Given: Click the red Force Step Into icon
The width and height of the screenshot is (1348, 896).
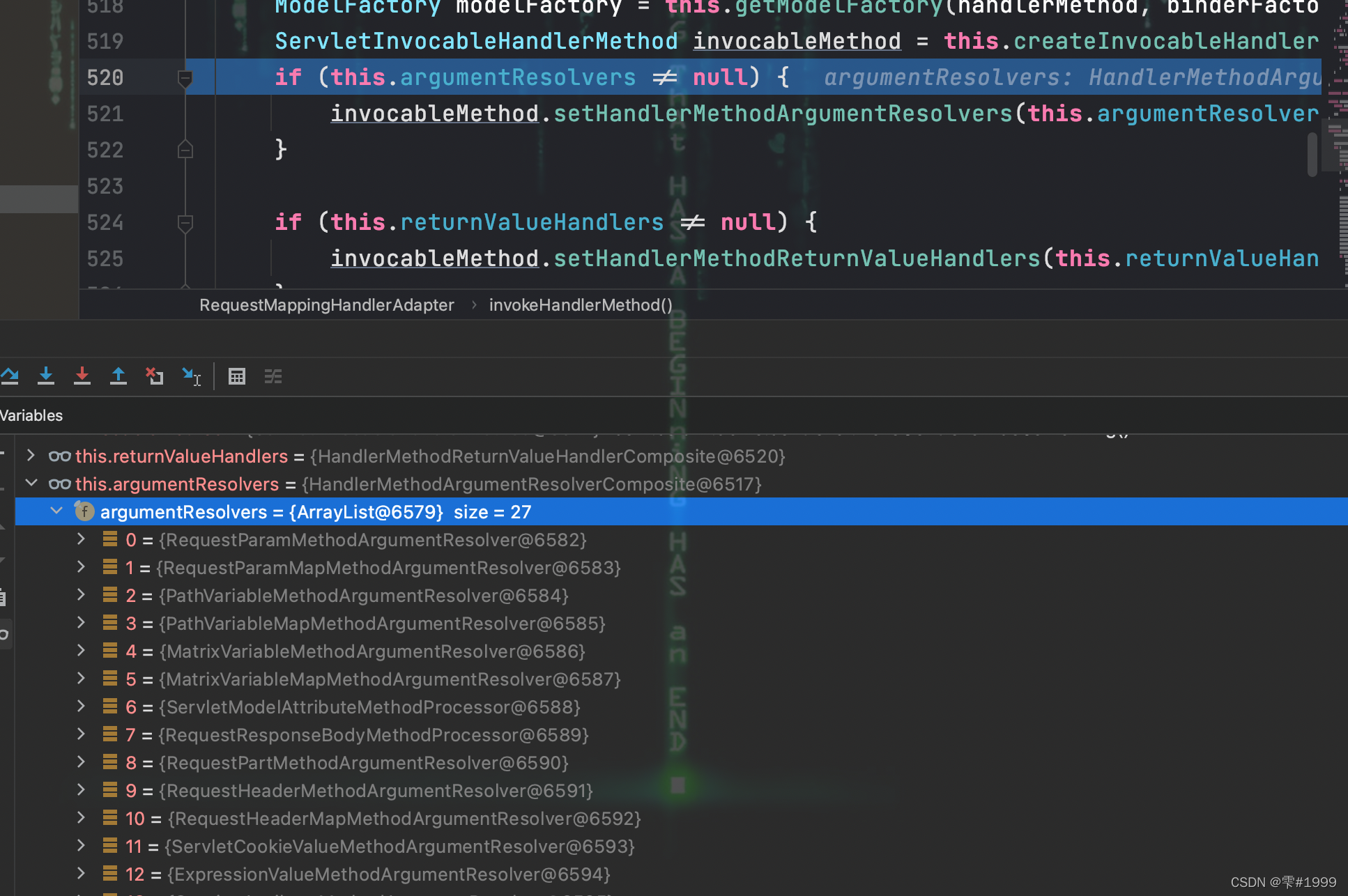Looking at the screenshot, I should click(x=82, y=376).
